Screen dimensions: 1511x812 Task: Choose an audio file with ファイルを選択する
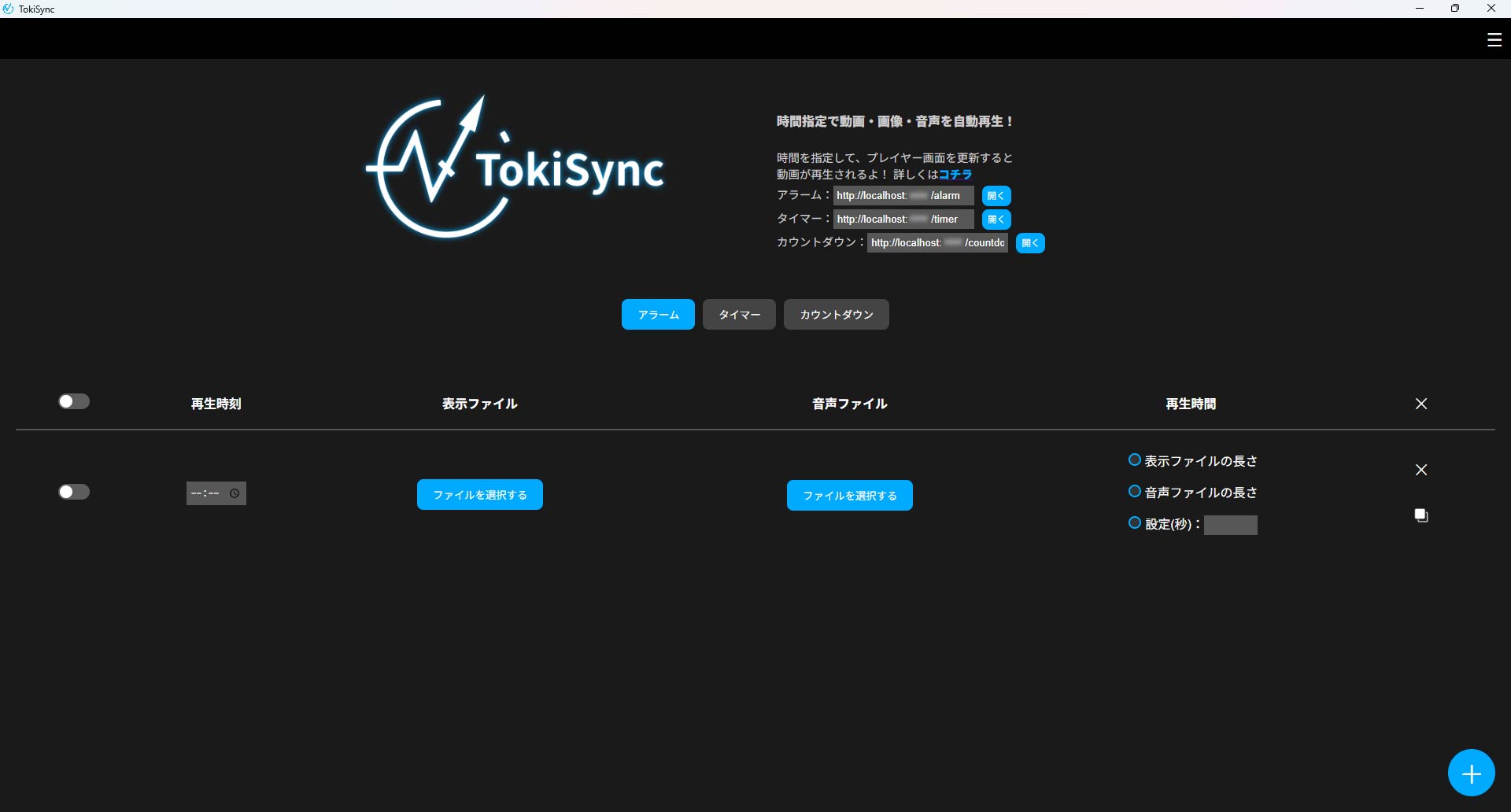850,496
